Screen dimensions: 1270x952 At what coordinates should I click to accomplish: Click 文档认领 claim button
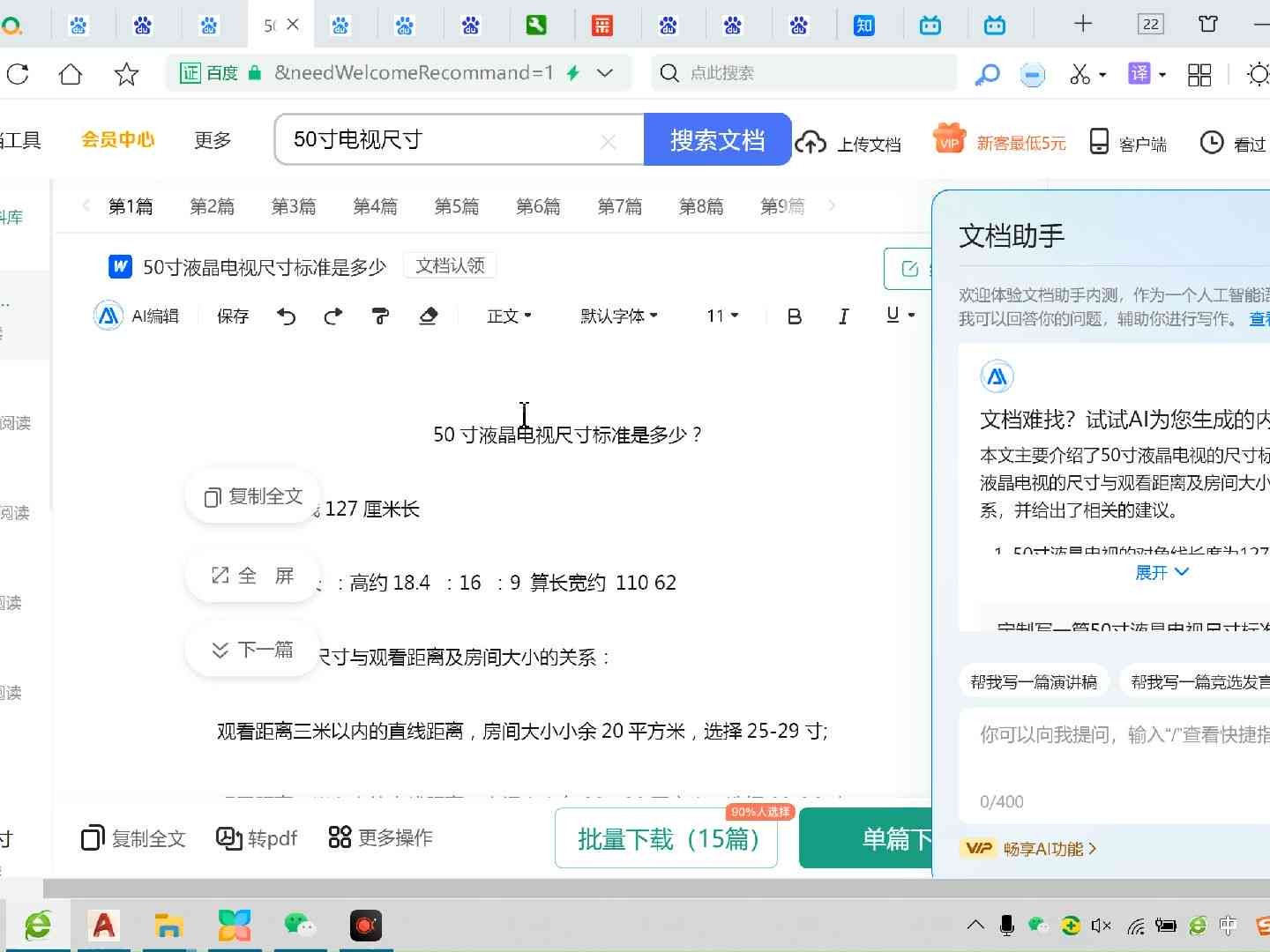coord(450,265)
